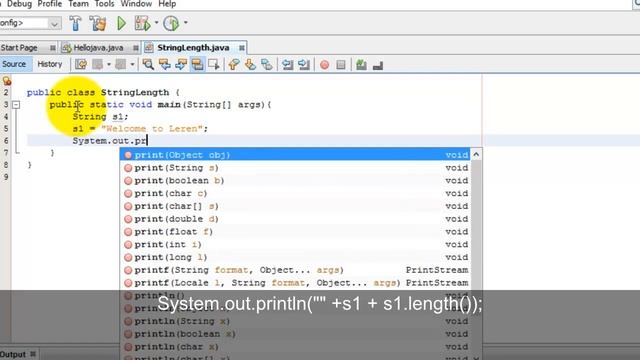Select the StringLength.java tab

click(193, 48)
